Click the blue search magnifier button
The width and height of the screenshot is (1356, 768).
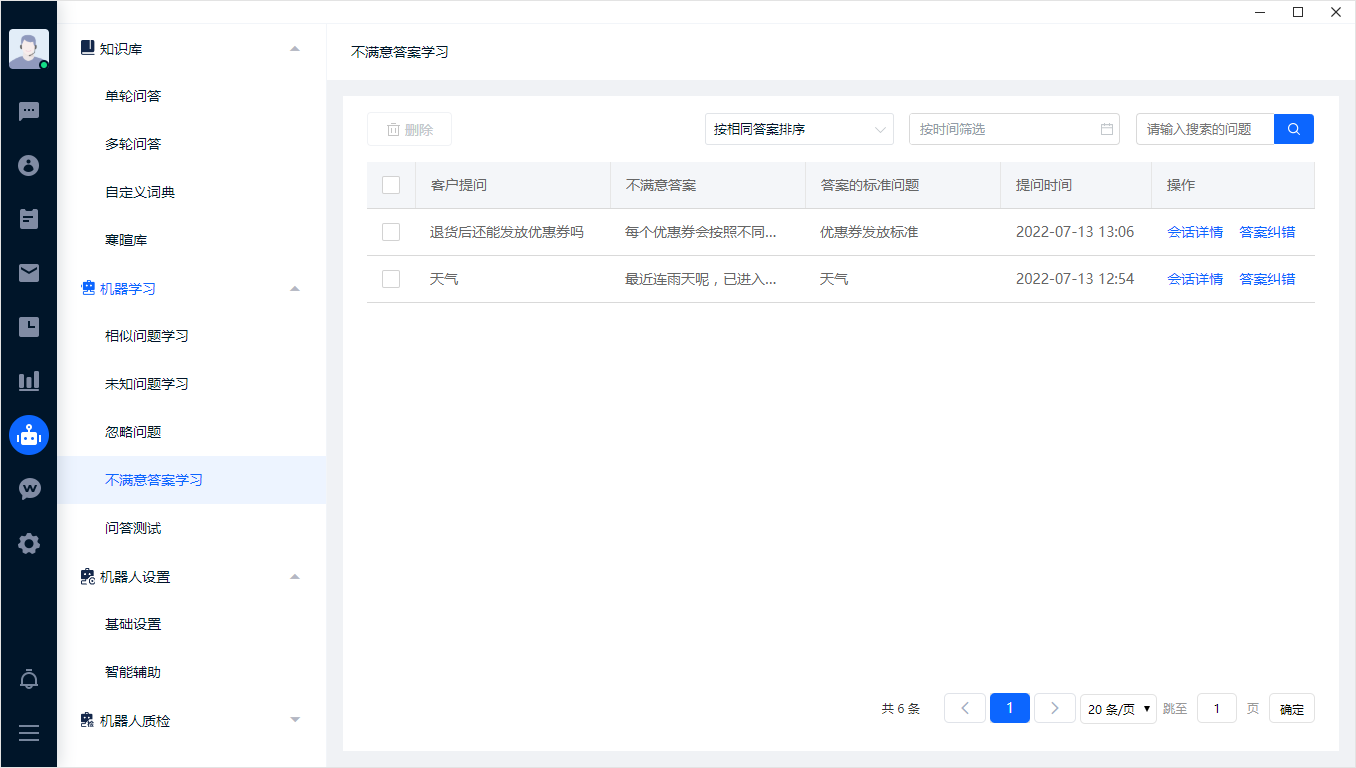1294,129
